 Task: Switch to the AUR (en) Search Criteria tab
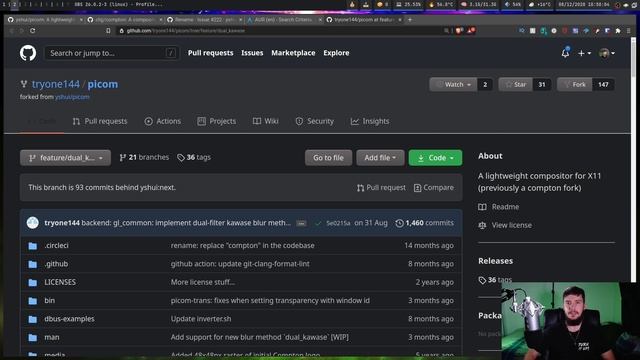click(283, 20)
